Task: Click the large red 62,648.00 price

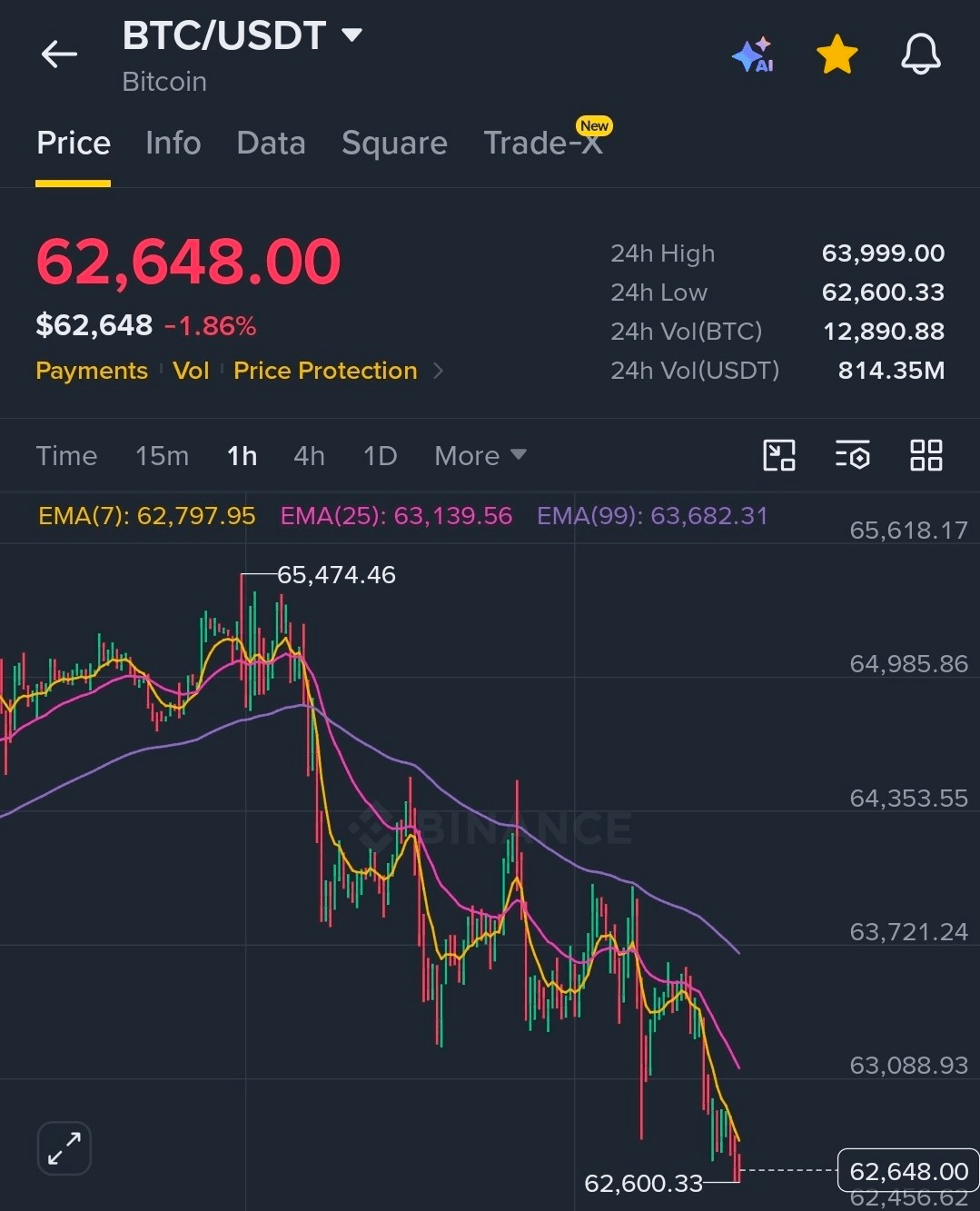Action: click(188, 262)
